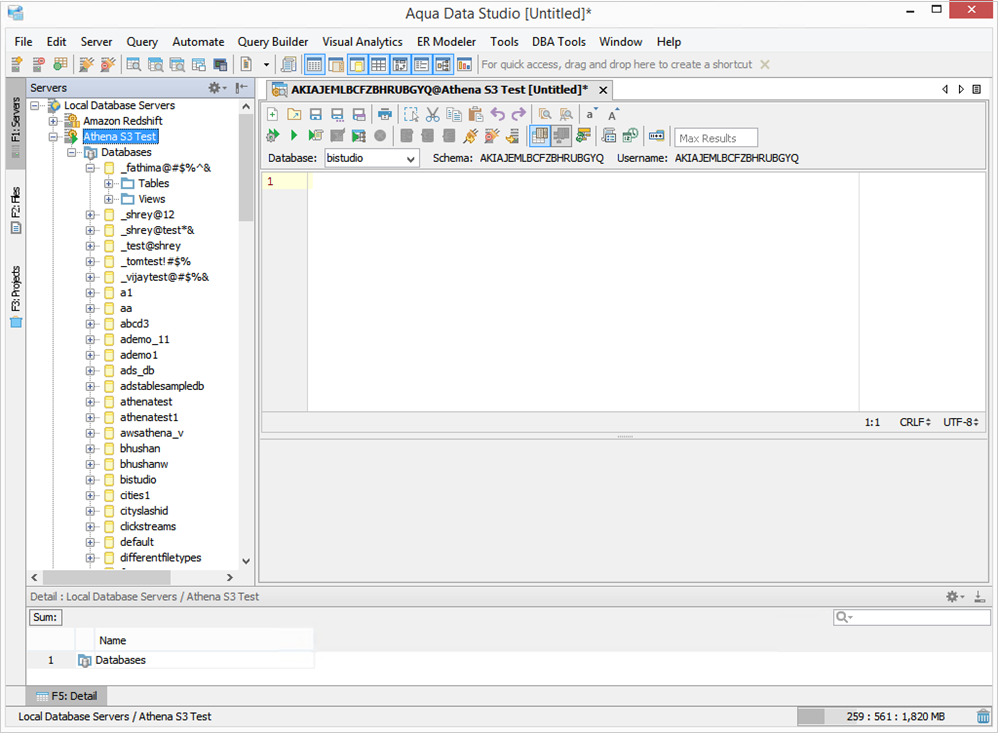998x733 pixels.
Task: Click the Copy icon in editor toolbar
Action: pyautogui.click(x=454, y=115)
